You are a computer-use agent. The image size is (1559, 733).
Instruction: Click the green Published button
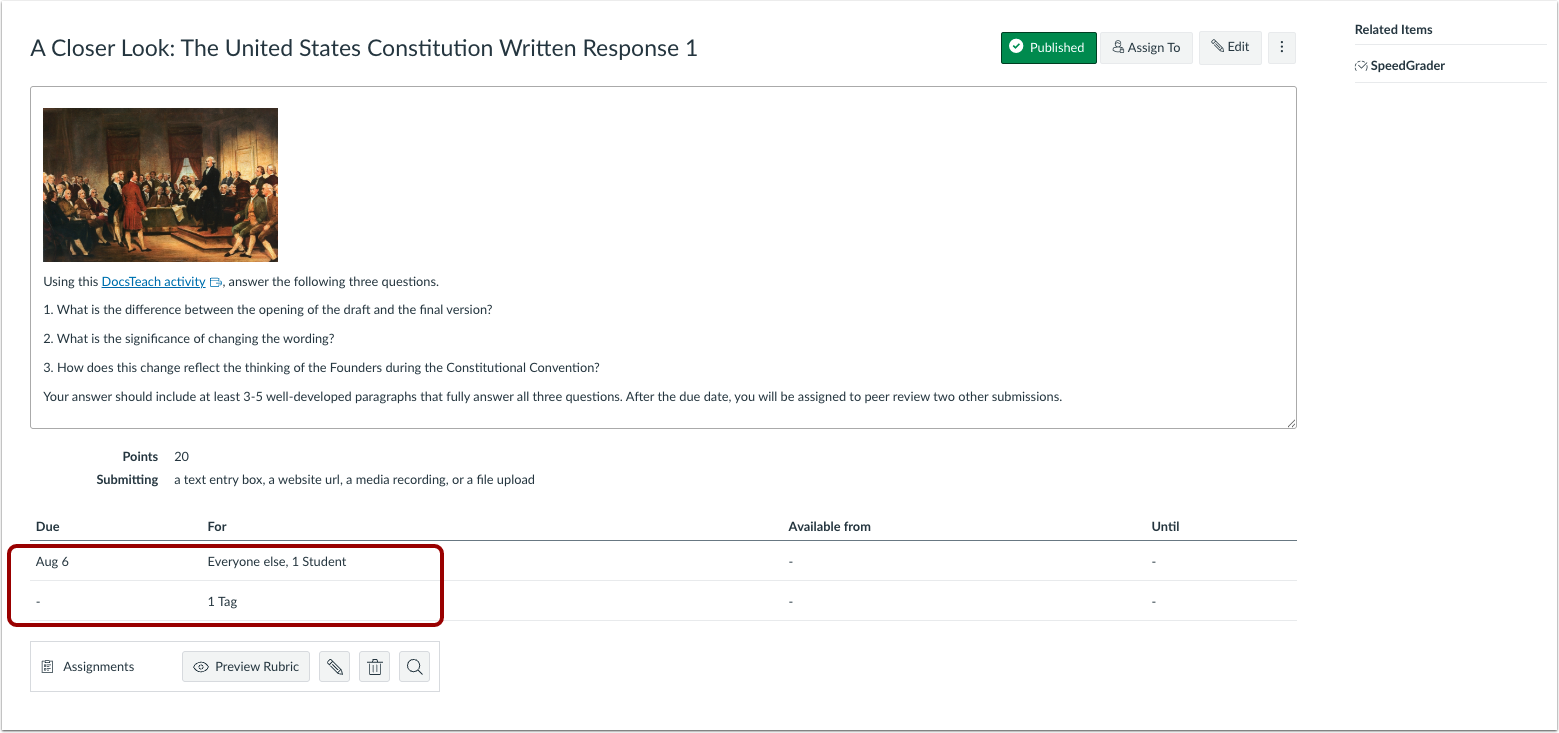1048,48
